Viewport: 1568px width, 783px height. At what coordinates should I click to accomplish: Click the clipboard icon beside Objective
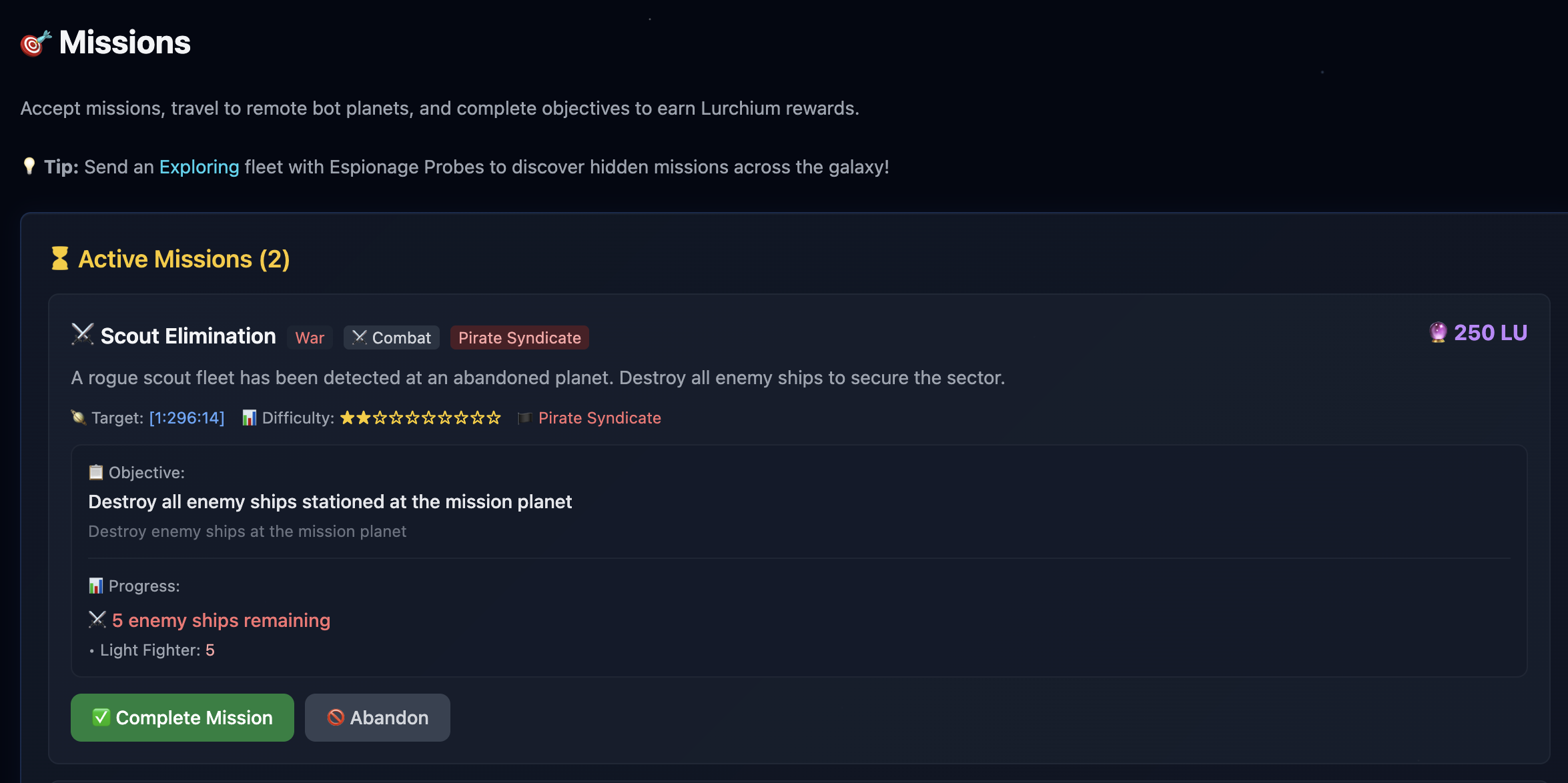(95, 472)
